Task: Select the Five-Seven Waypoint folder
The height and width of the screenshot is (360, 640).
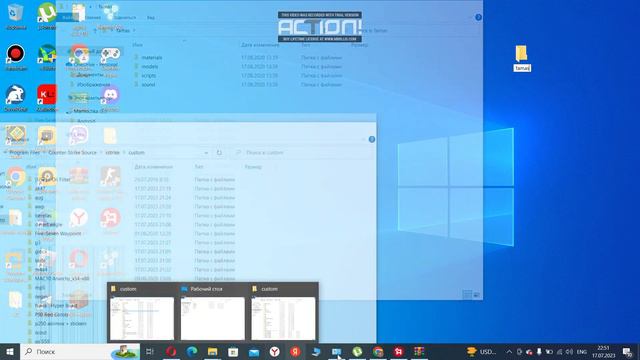Action: tap(139, 233)
